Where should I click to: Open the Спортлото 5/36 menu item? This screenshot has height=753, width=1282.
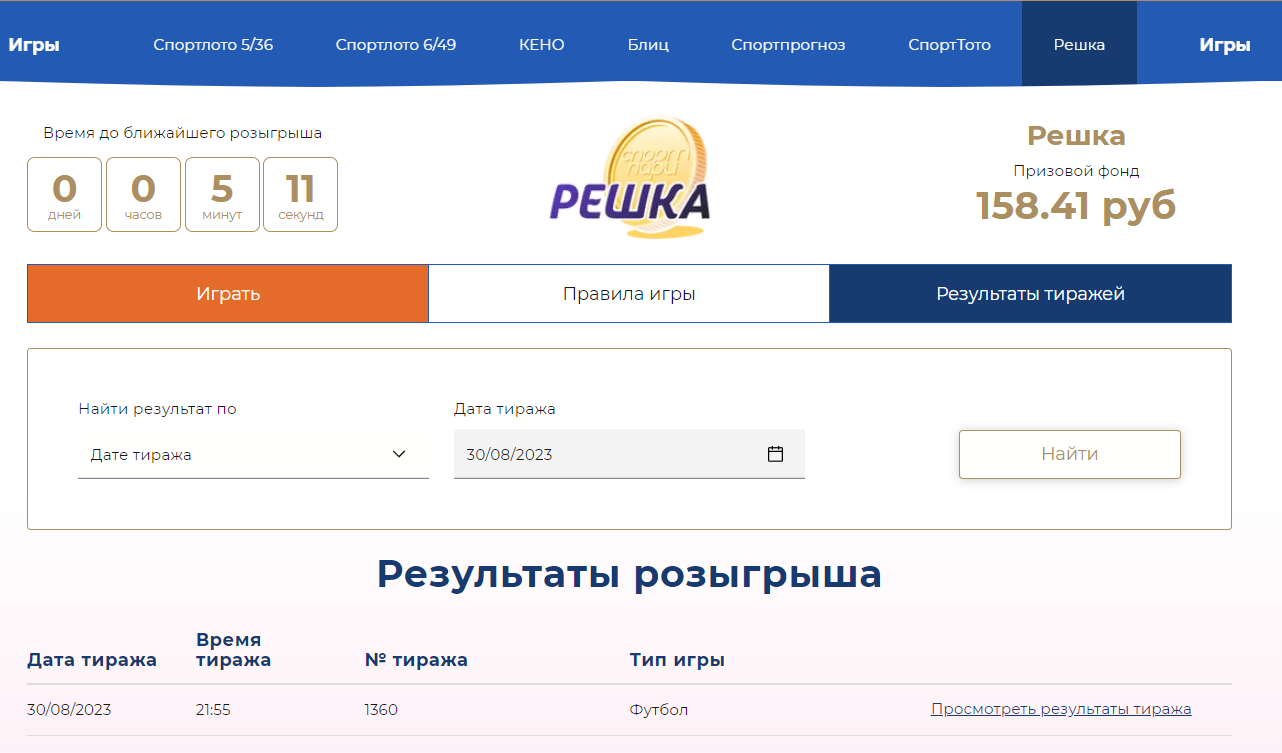click(x=213, y=45)
